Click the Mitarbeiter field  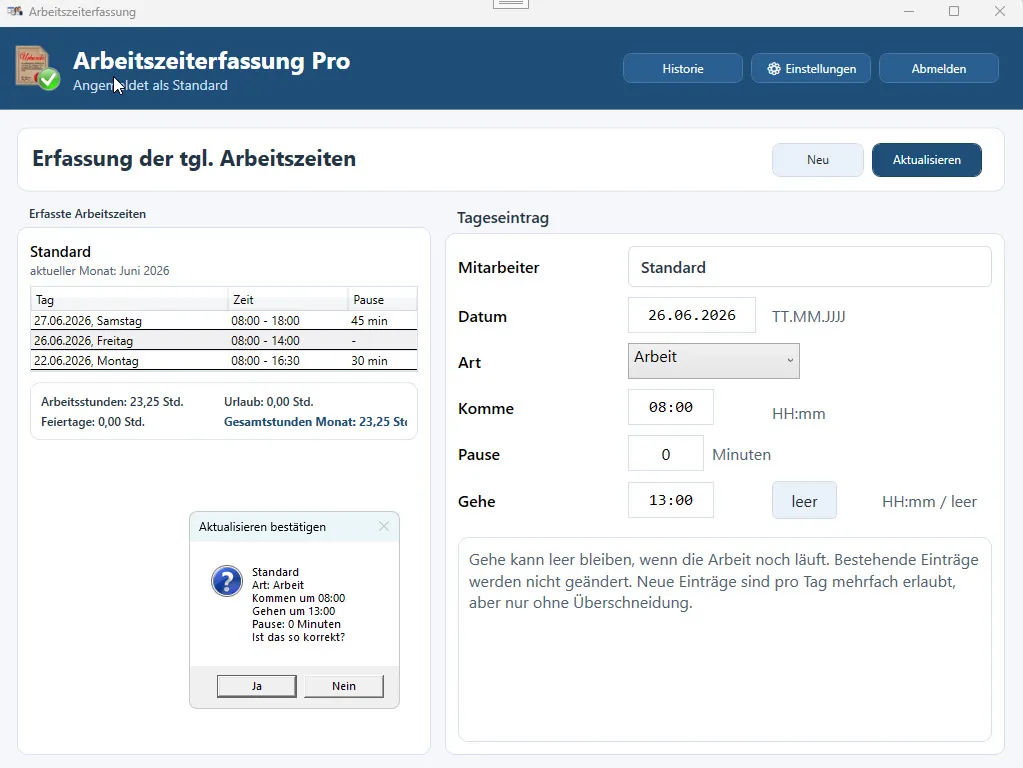pyautogui.click(x=810, y=267)
